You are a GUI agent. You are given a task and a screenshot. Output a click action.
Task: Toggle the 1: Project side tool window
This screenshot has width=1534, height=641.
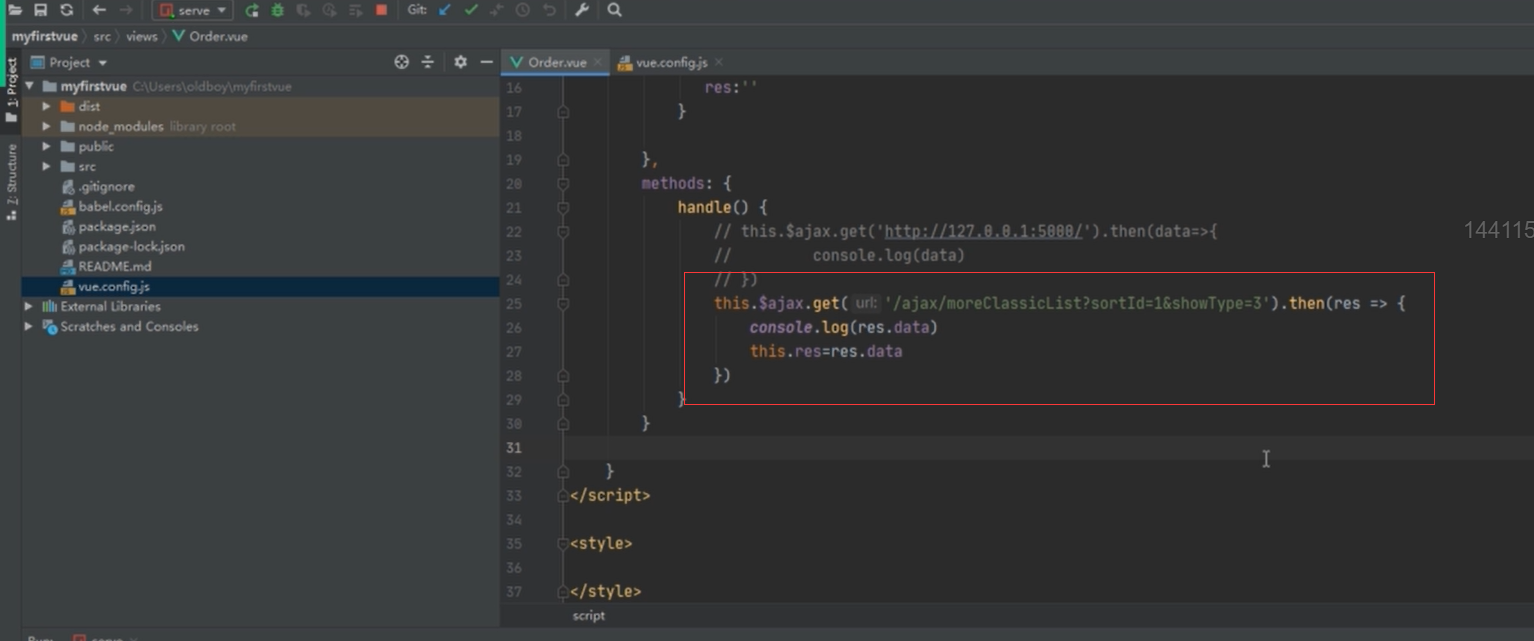tap(11, 90)
